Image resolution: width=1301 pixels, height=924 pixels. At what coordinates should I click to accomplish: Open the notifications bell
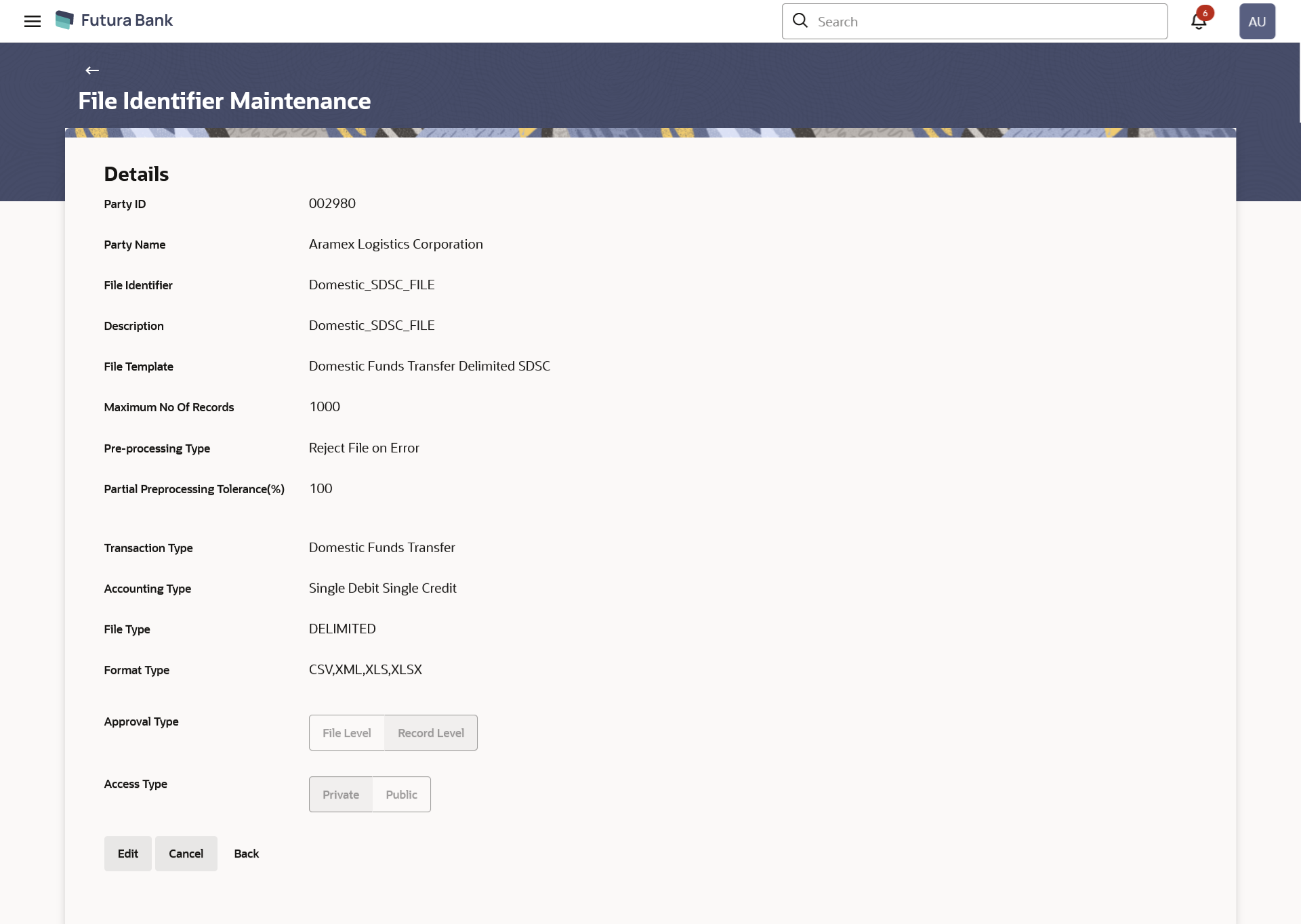[x=1198, y=22]
